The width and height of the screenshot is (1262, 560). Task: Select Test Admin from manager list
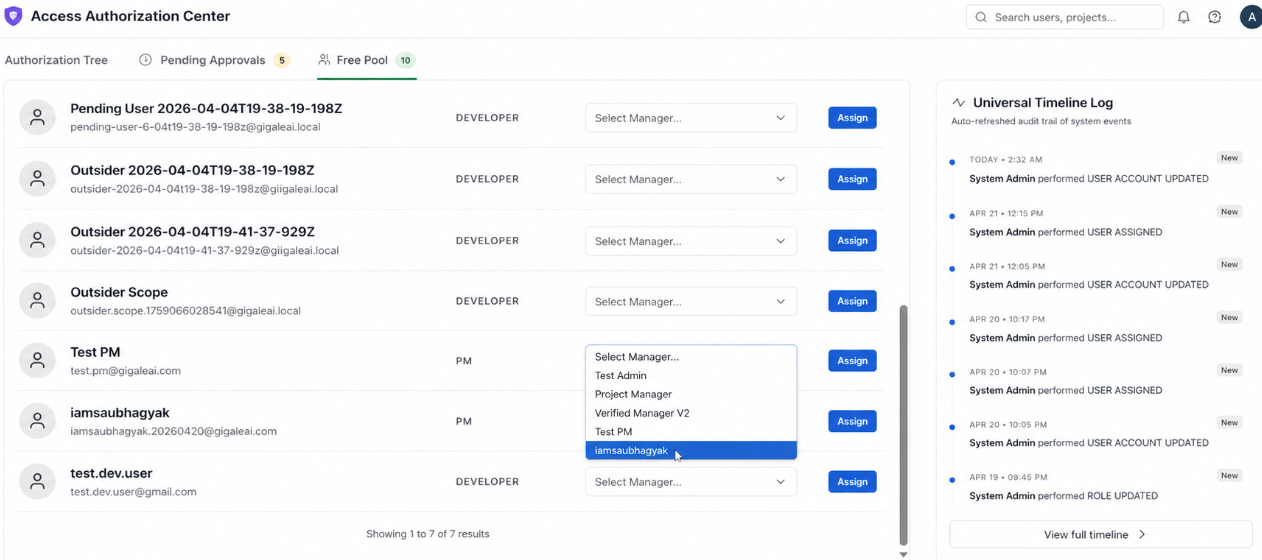coord(691,376)
